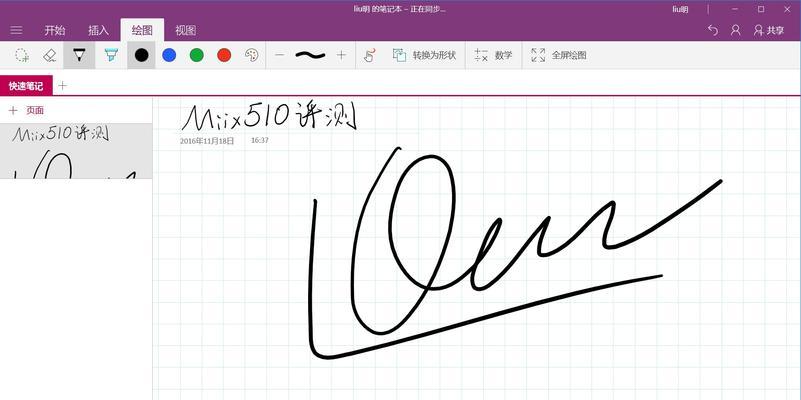The height and width of the screenshot is (400, 801).
Task: Select the 绘图 tab
Action: (142, 30)
